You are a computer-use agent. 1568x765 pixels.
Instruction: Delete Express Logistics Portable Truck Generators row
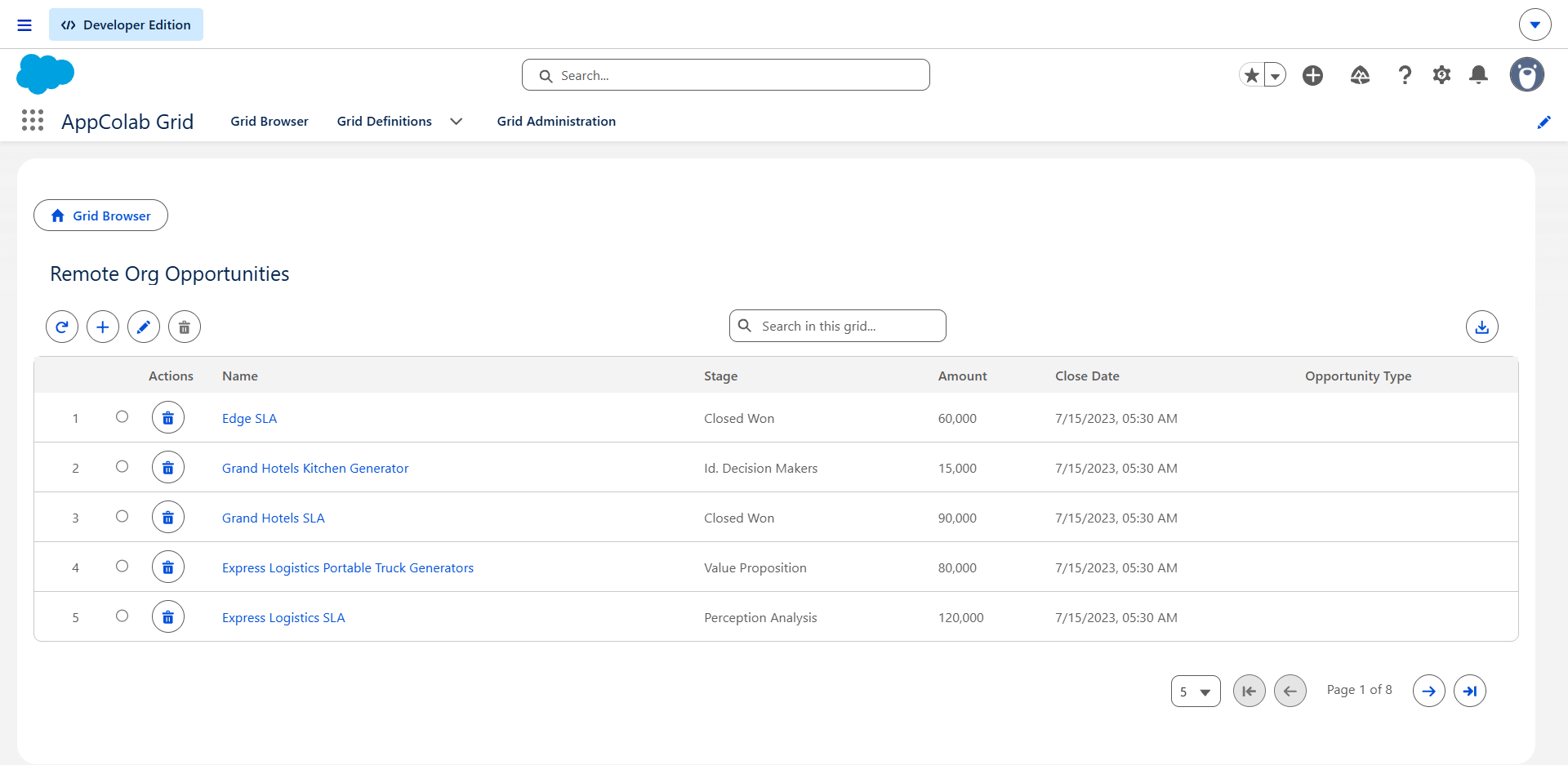[168, 567]
